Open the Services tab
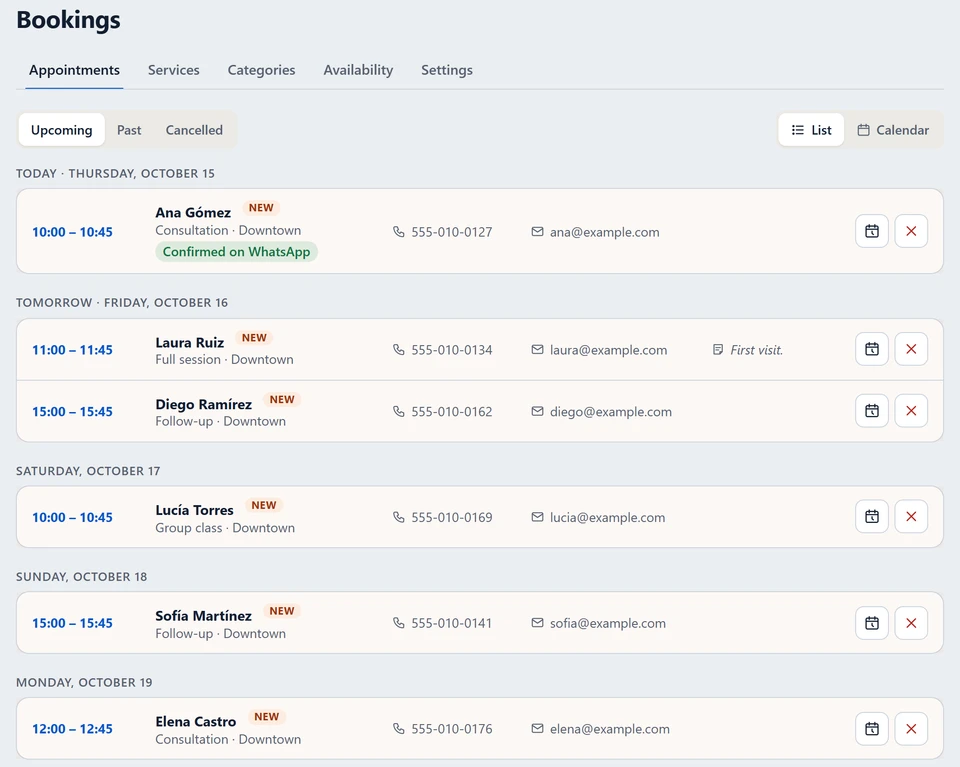The width and height of the screenshot is (960, 767). [x=174, y=70]
